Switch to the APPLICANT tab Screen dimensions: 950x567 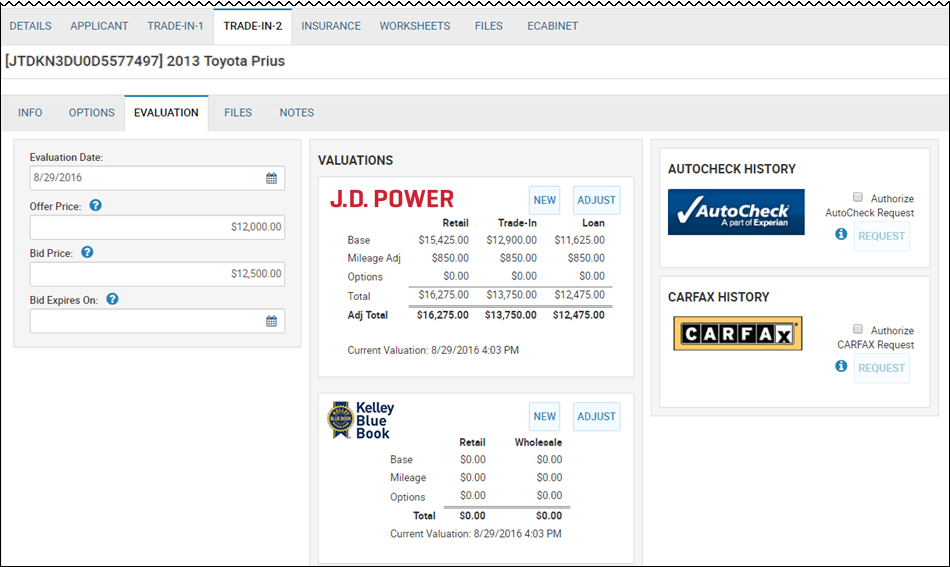coord(99,26)
